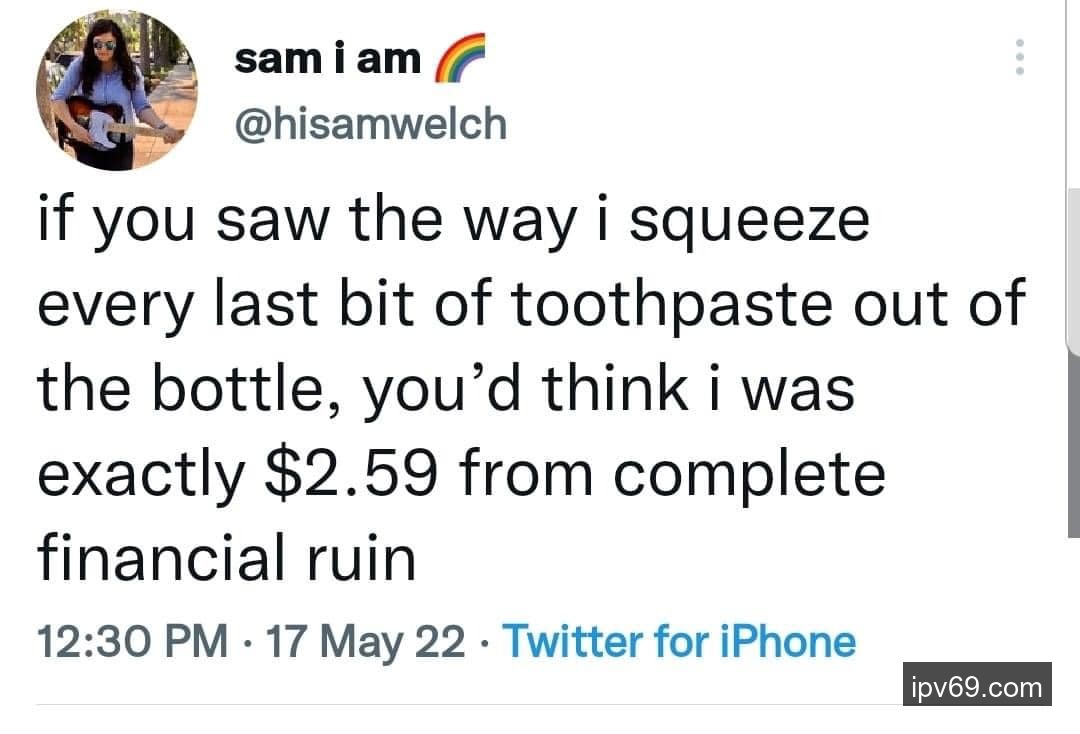Click the words "financial ruin"
Screen dimensions: 1080x734
(x=226, y=558)
